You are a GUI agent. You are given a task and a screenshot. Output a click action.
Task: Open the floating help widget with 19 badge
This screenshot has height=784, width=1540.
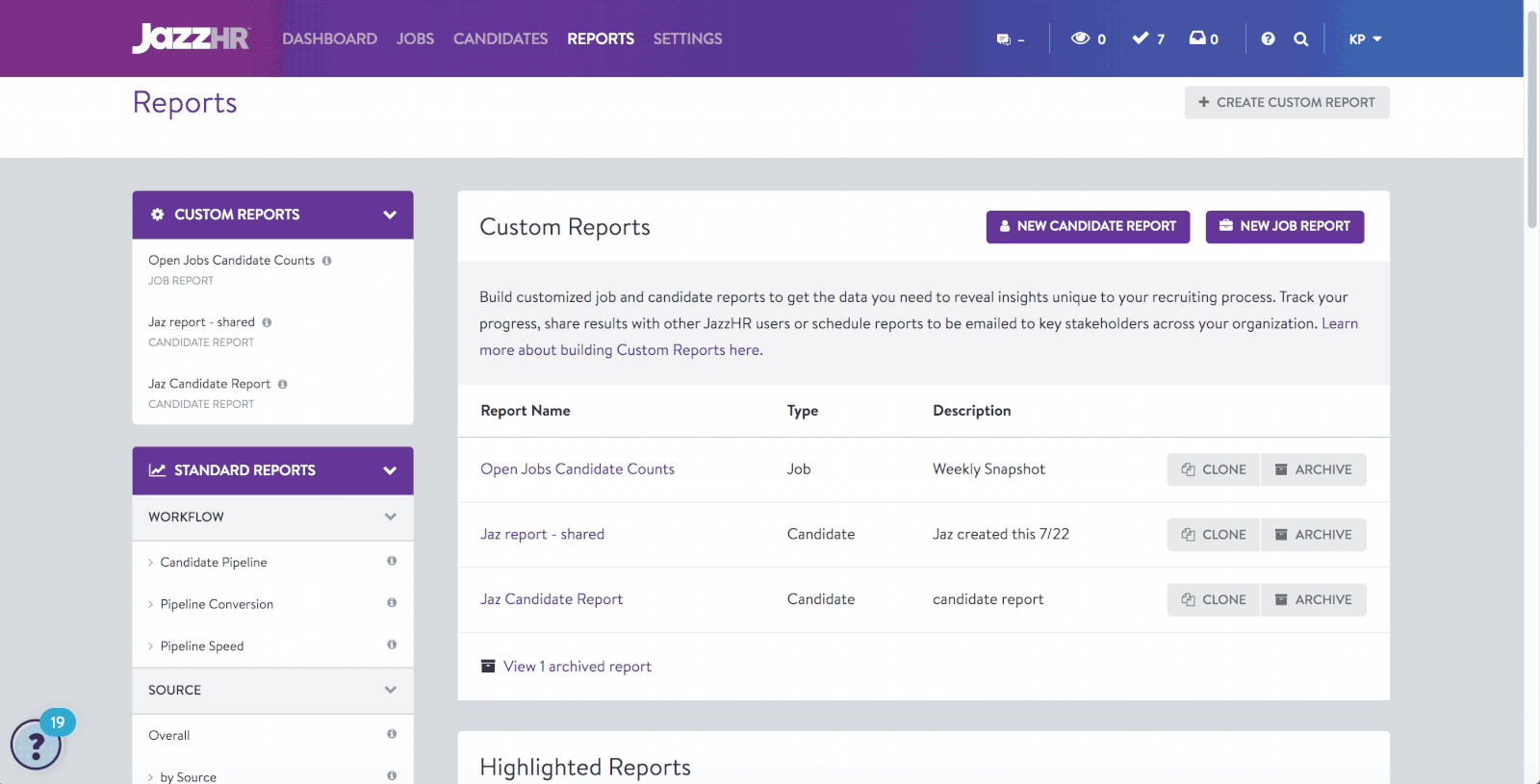[x=37, y=744]
